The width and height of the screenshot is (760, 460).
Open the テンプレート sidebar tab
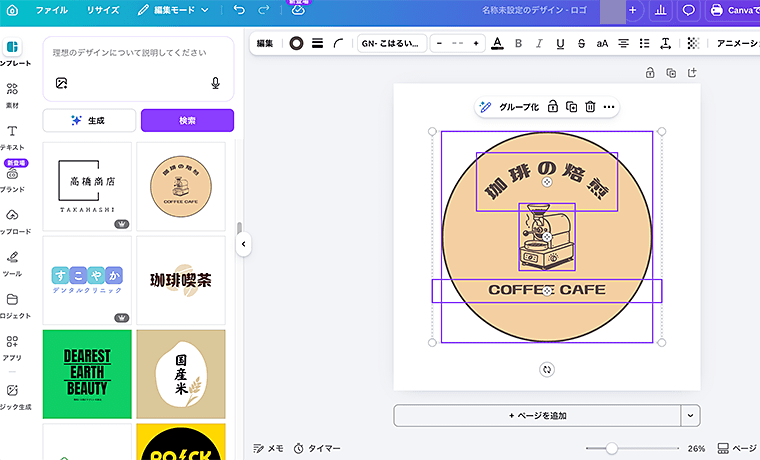(x=13, y=52)
